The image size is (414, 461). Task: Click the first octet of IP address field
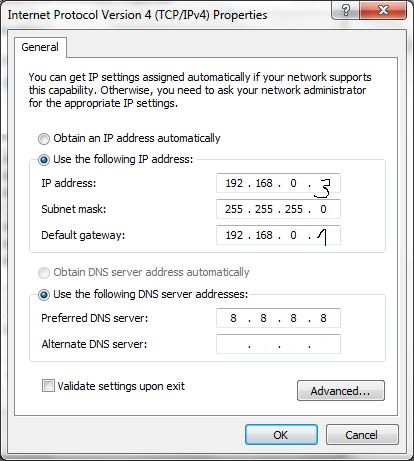(x=234, y=183)
